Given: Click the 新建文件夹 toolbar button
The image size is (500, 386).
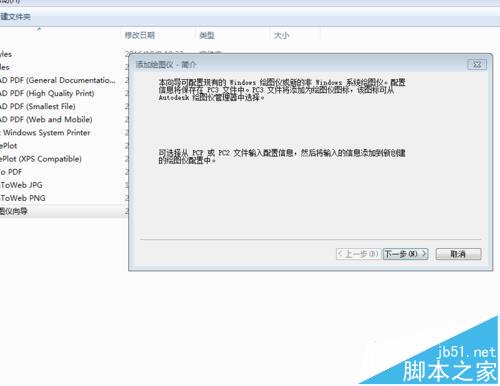Looking at the screenshot, I should click(x=15, y=16).
